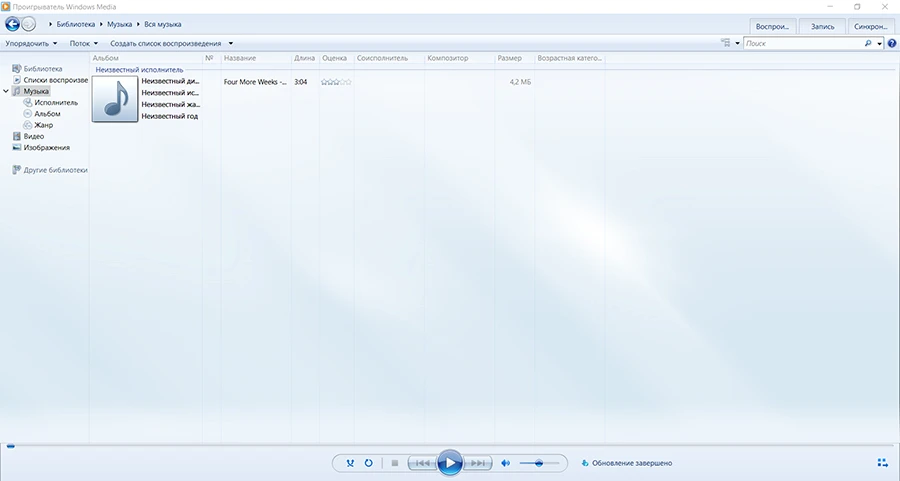The width and height of the screenshot is (900, 481).
Task: Toggle shuffle mode in playback controls
Action: pos(349,463)
